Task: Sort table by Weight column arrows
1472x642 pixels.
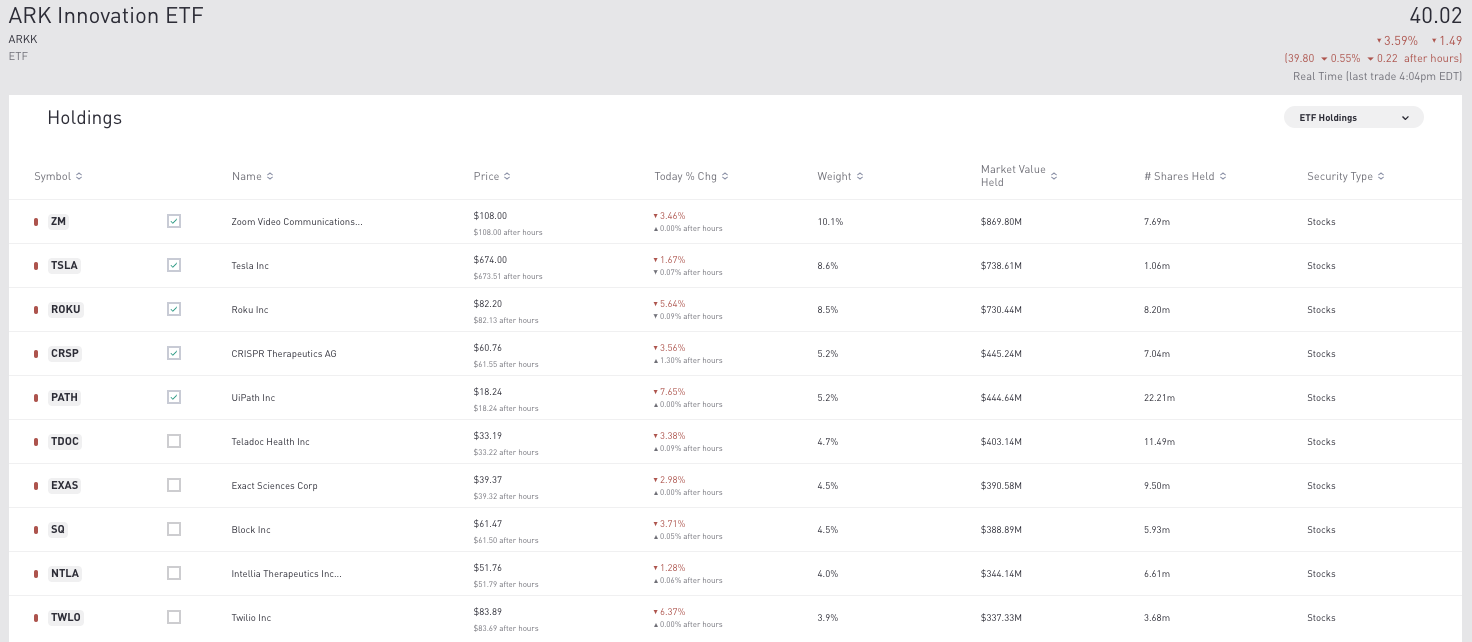Action: point(860,177)
